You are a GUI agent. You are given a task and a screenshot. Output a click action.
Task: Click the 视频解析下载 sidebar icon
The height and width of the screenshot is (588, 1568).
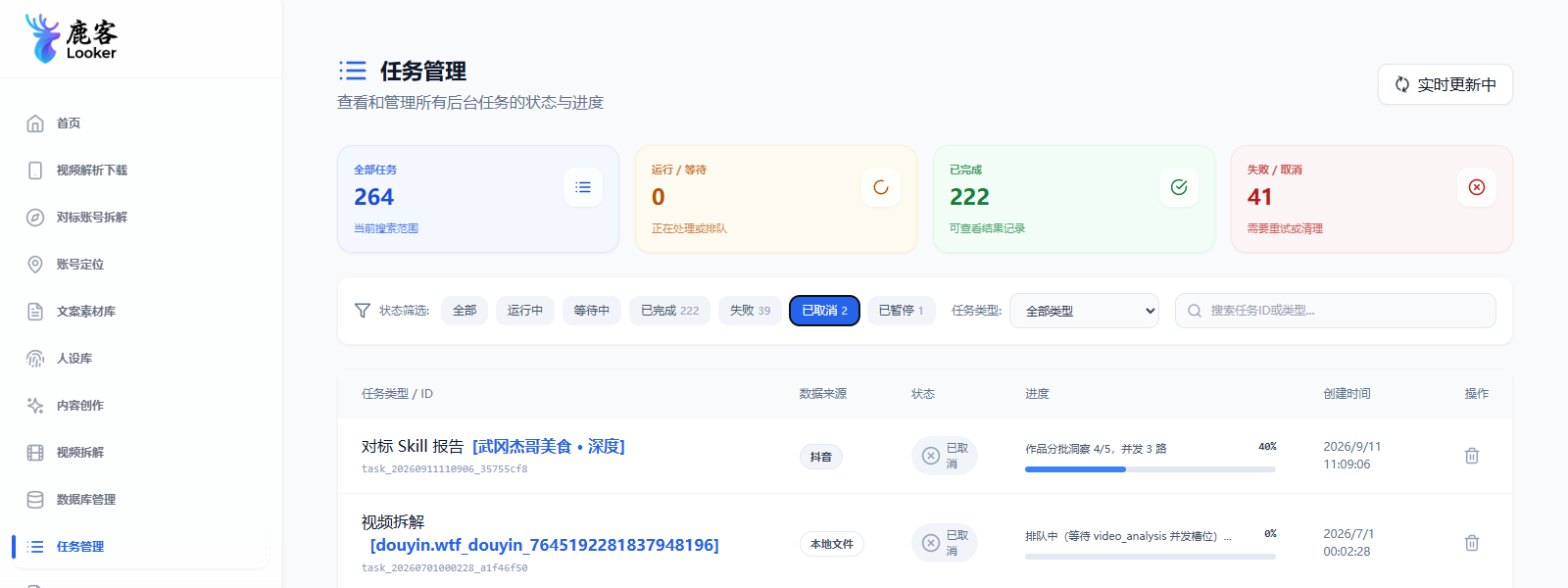pos(35,171)
